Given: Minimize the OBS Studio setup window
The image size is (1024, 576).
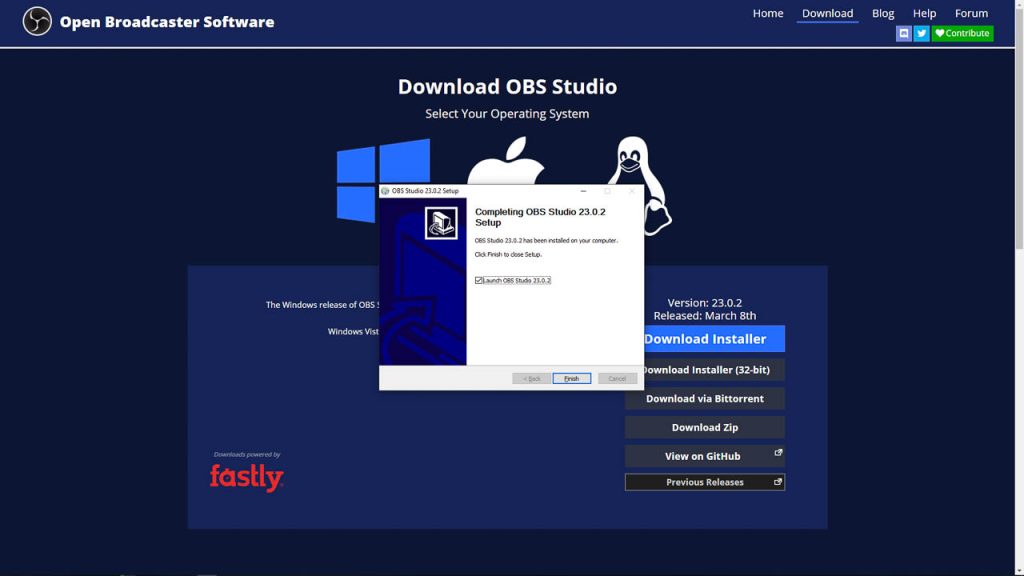Looking at the screenshot, I should coord(583,191).
